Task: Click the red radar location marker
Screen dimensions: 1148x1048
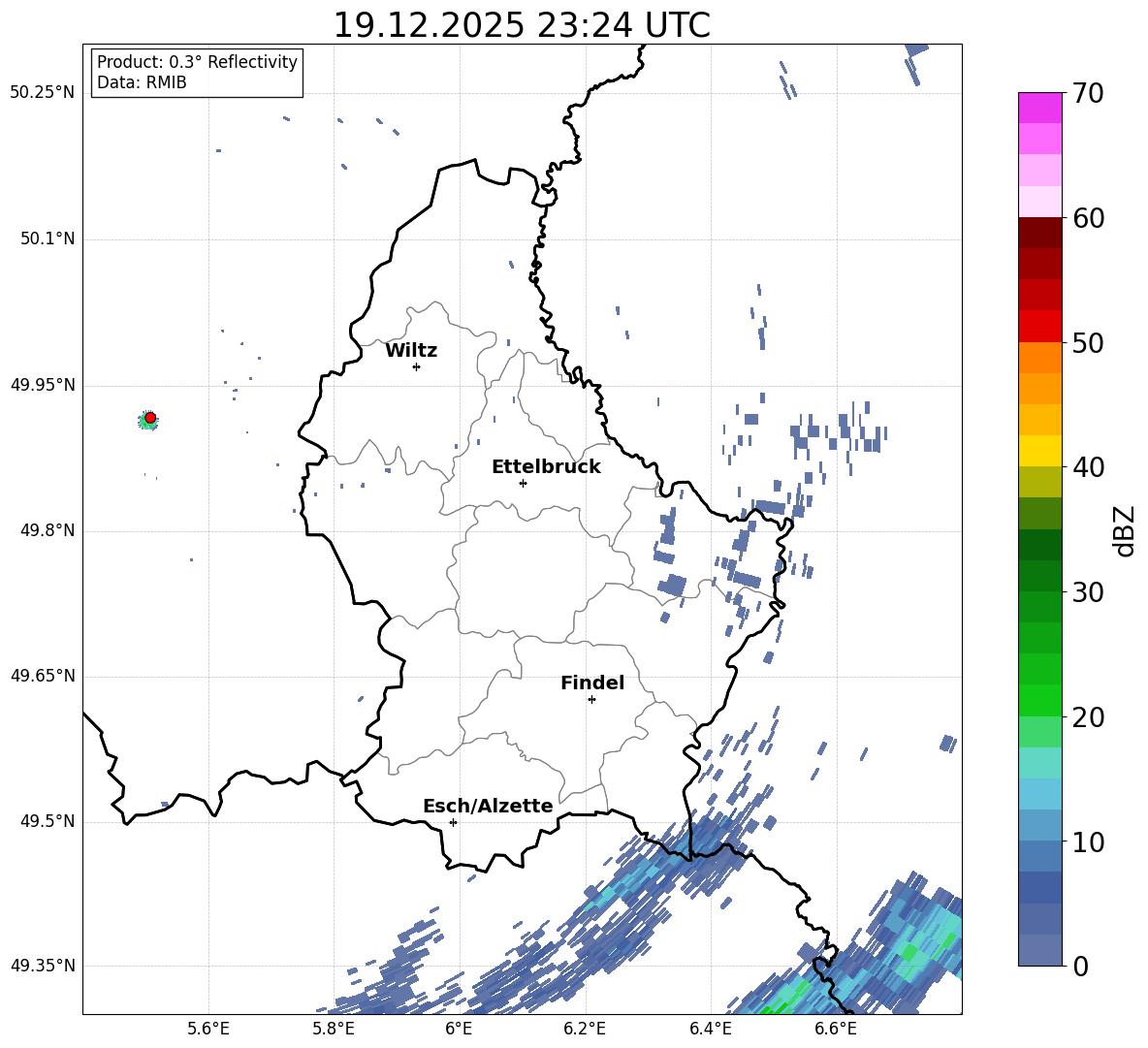Action: pyautogui.click(x=150, y=418)
